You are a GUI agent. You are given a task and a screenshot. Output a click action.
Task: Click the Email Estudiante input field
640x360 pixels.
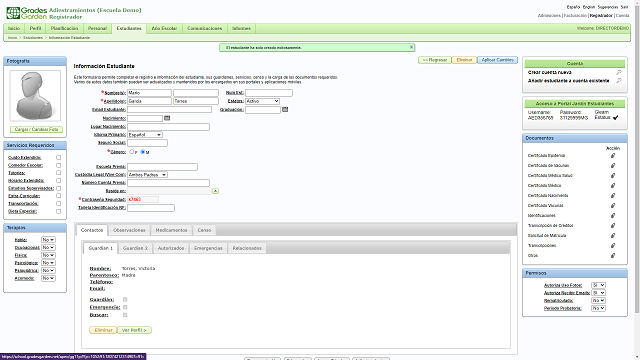tap(169, 109)
